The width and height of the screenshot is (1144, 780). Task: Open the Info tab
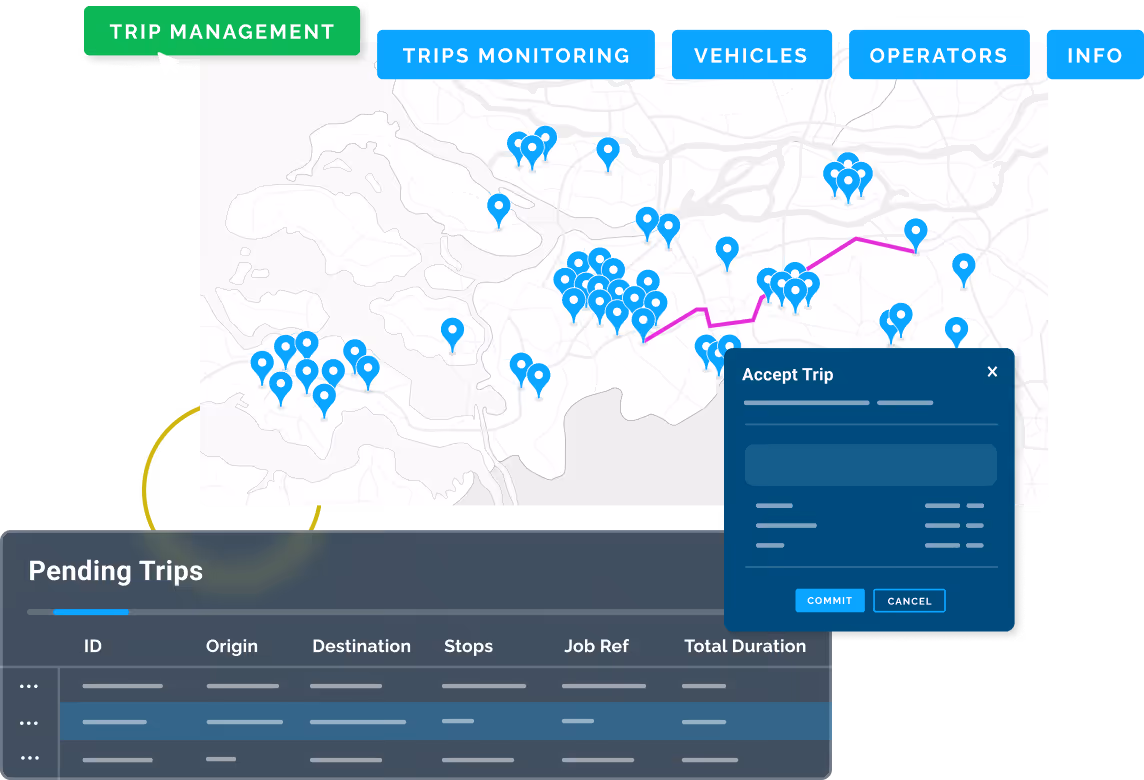pyautogui.click(x=1094, y=55)
